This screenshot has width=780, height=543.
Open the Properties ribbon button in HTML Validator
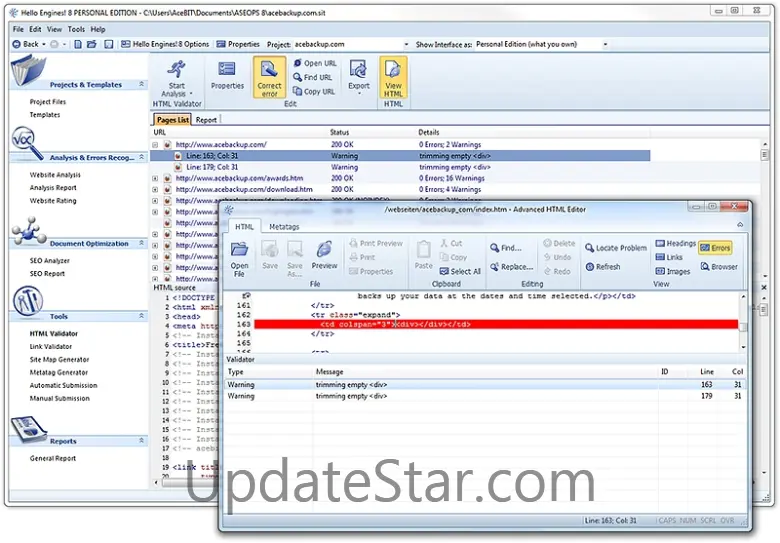[227, 76]
